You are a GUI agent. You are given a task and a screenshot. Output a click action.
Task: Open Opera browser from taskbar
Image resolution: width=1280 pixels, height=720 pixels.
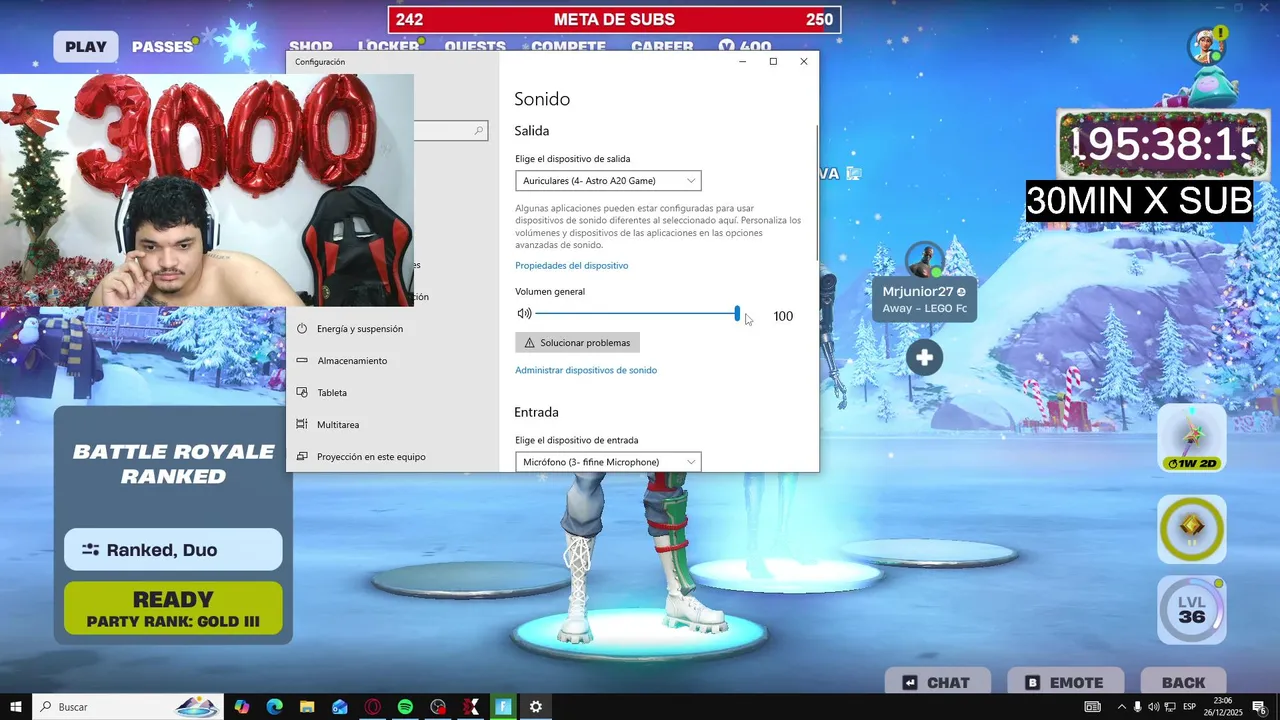pyautogui.click(x=372, y=707)
